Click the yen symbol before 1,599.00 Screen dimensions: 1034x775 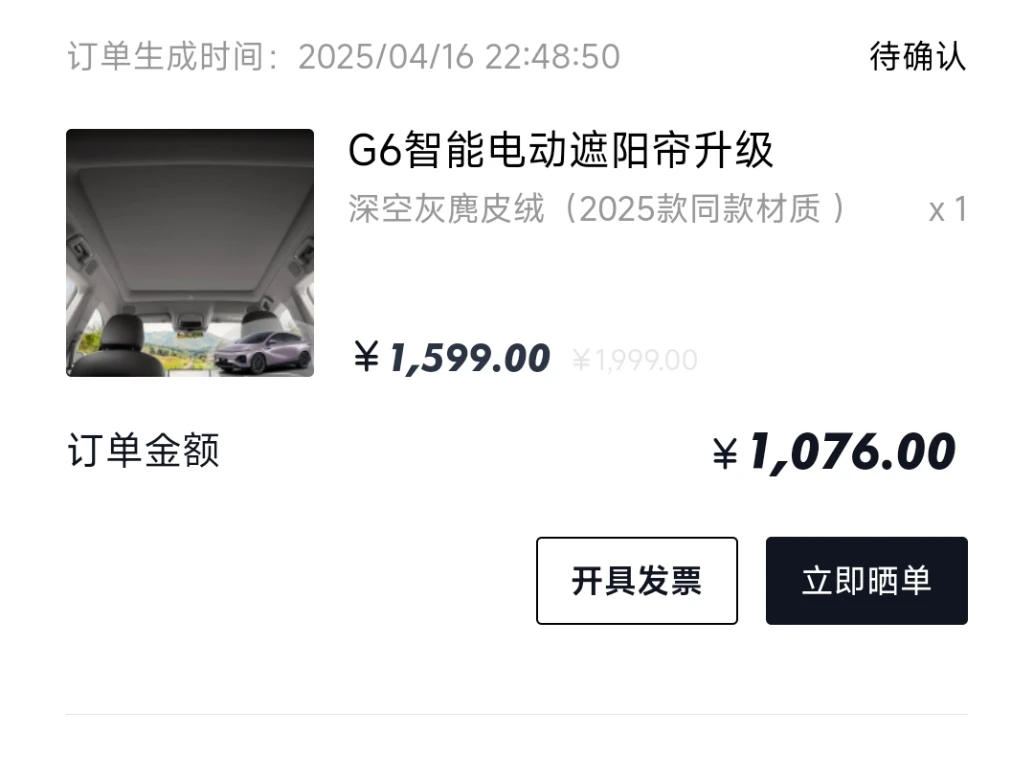(366, 356)
